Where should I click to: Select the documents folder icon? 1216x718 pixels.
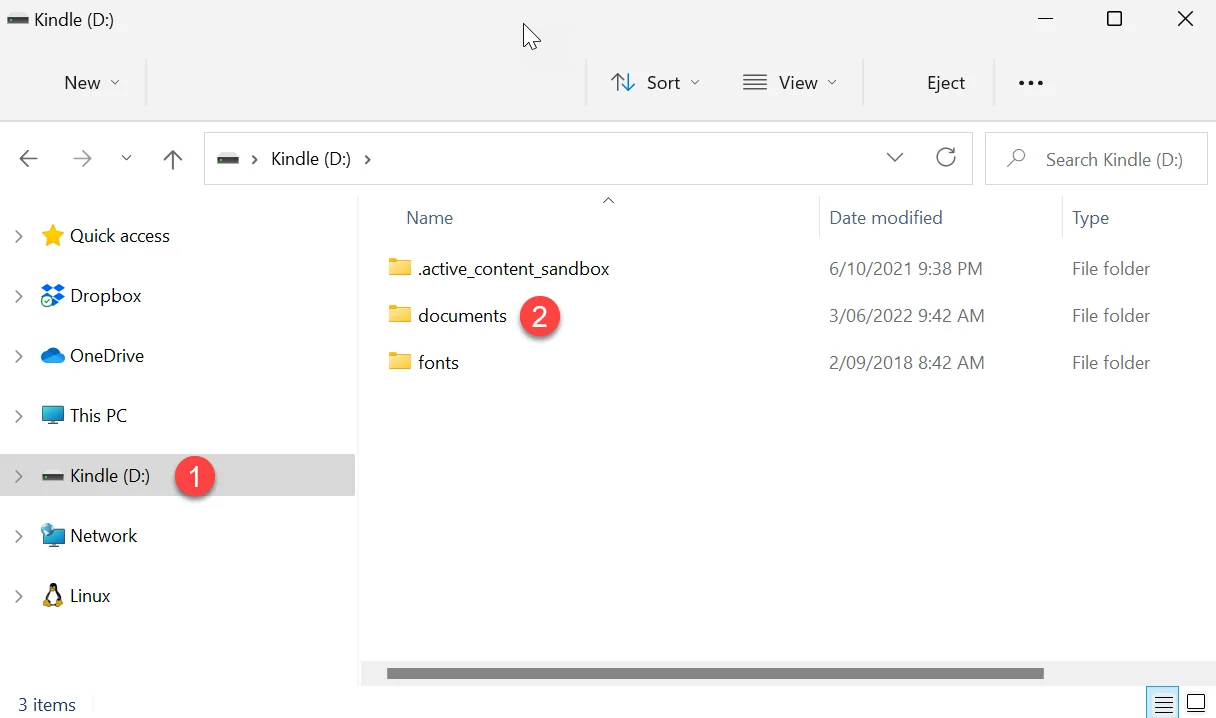point(400,315)
